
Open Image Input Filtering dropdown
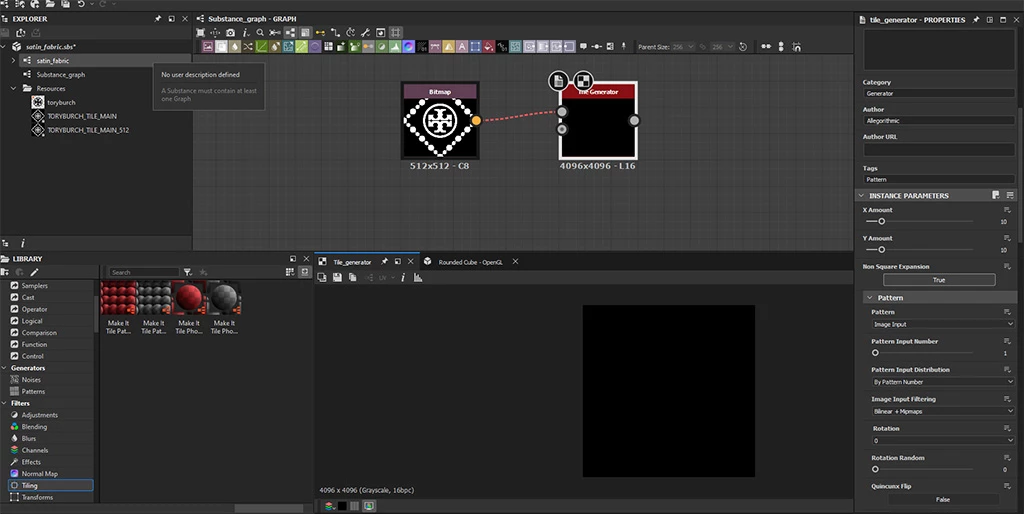tap(943, 411)
